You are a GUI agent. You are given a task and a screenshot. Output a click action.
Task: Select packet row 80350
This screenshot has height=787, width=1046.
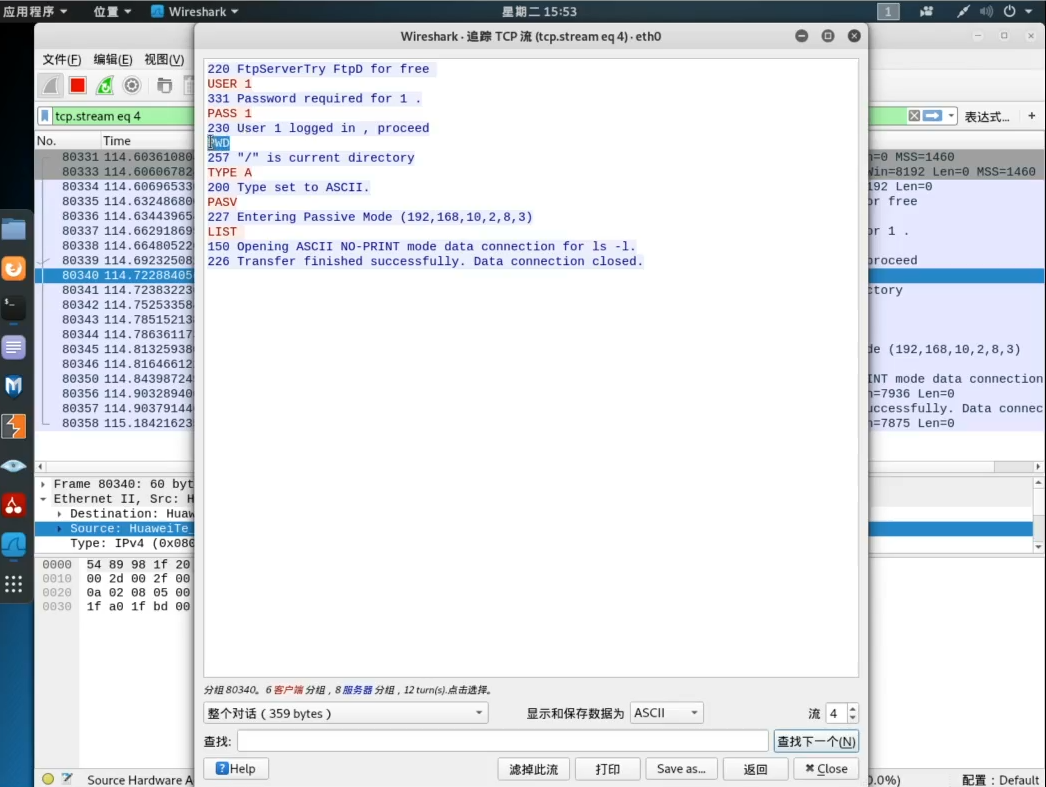(x=115, y=379)
